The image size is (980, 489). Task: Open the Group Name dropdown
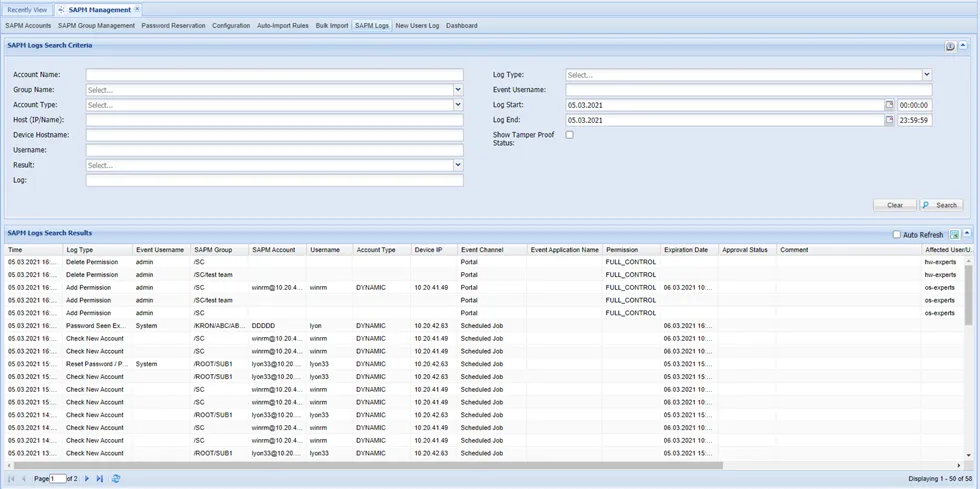[458, 90]
